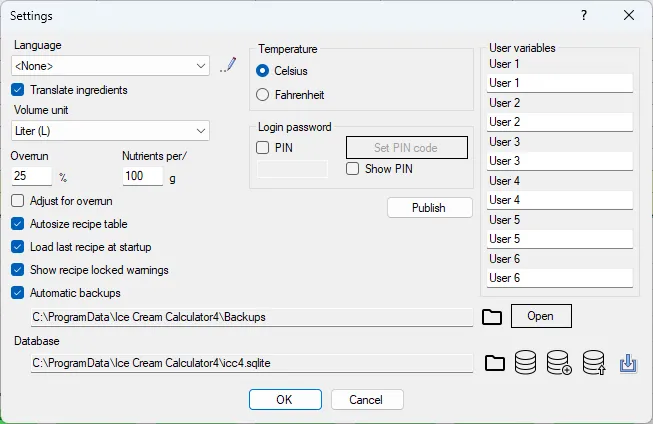Cancel the settings dialog
The height and width of the screenshot is (424, 653).
point(367,399)
